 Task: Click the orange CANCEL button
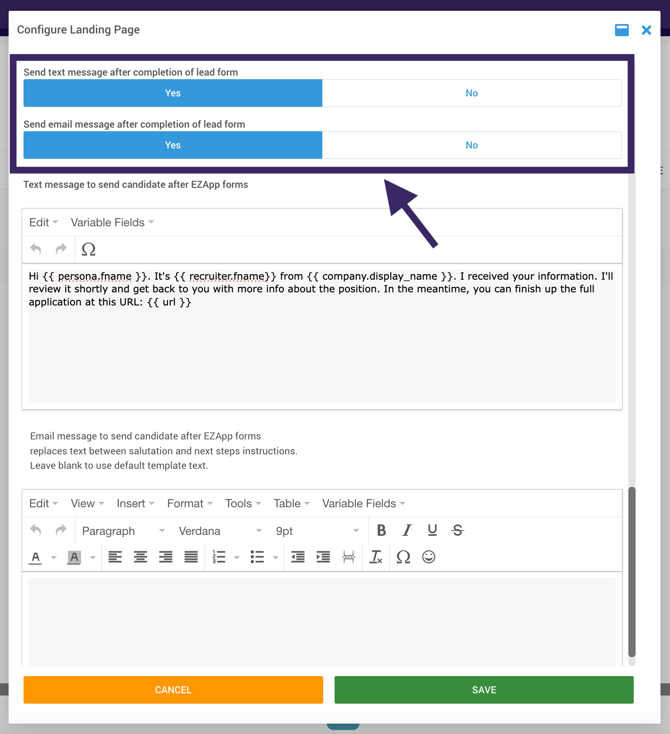[x=173, y=690]
